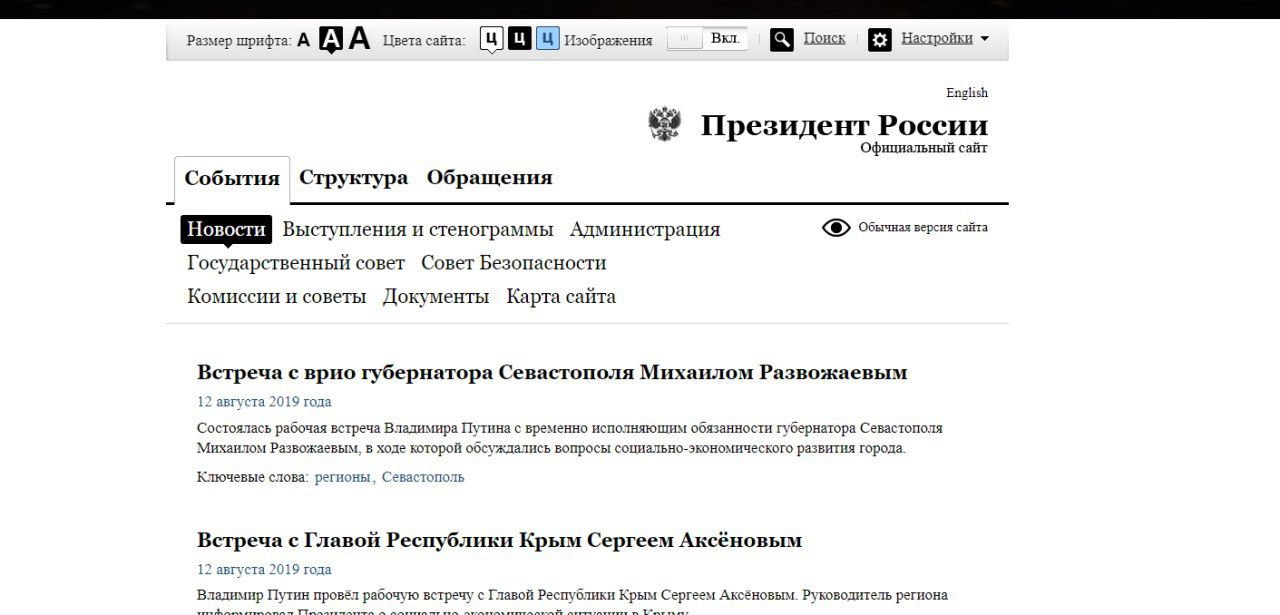Expand the Настройки dropdown arrow
This screenshot has height=615, width=1280.
click(984, 39)
